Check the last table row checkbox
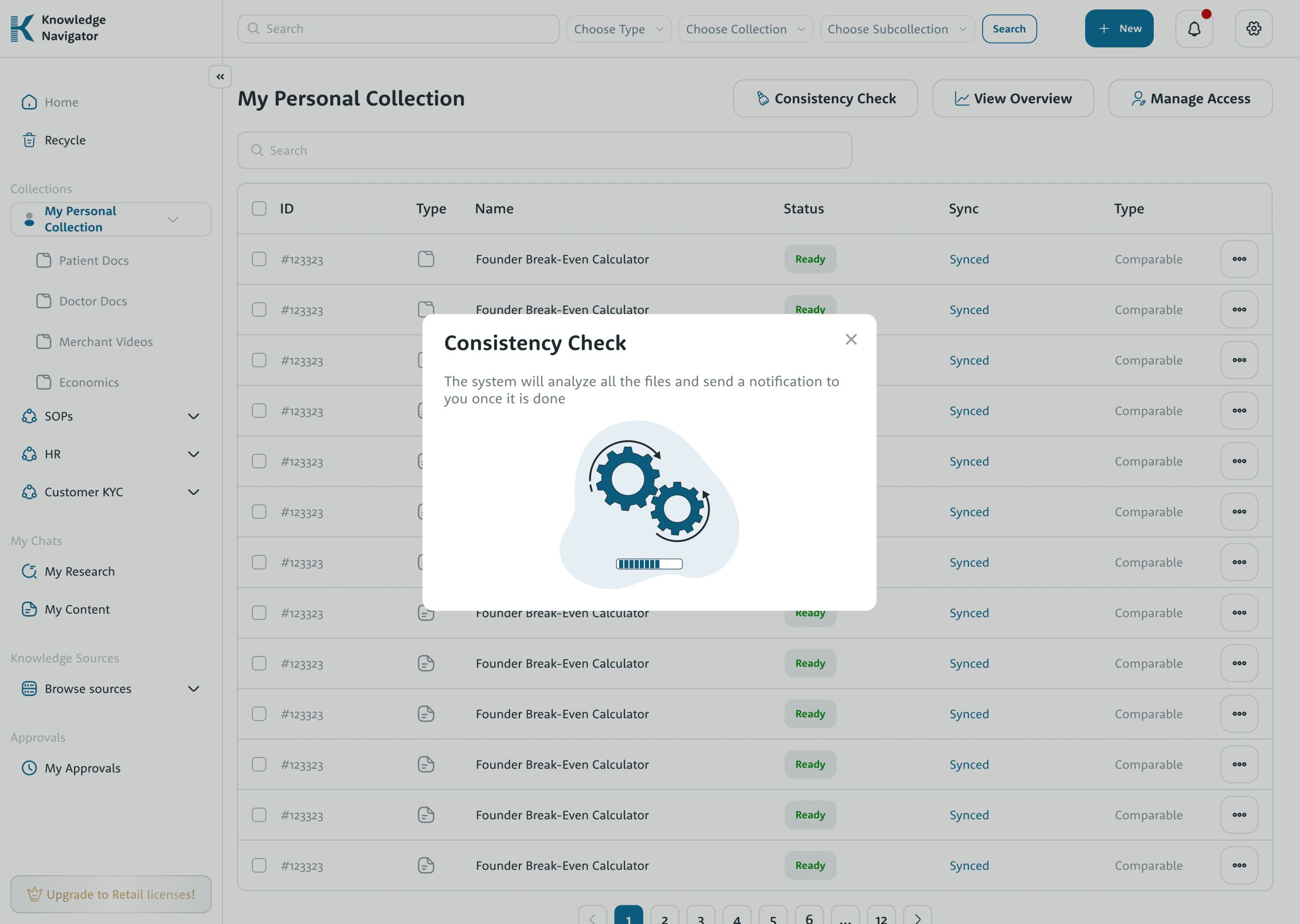This screenshot has height=924, width=1300. coord(259,866)
